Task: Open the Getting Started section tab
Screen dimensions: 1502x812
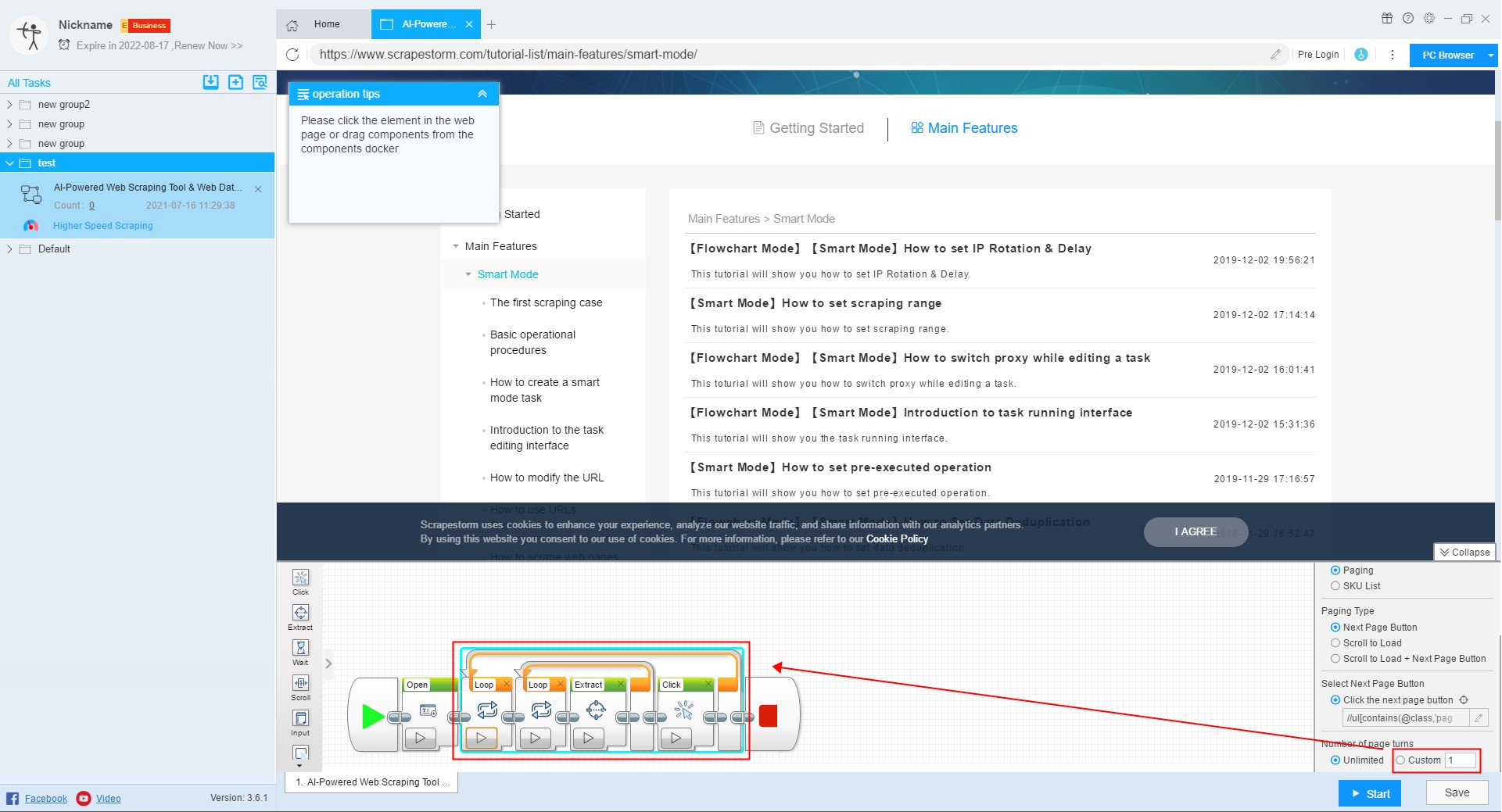Action: coord(808,128)
